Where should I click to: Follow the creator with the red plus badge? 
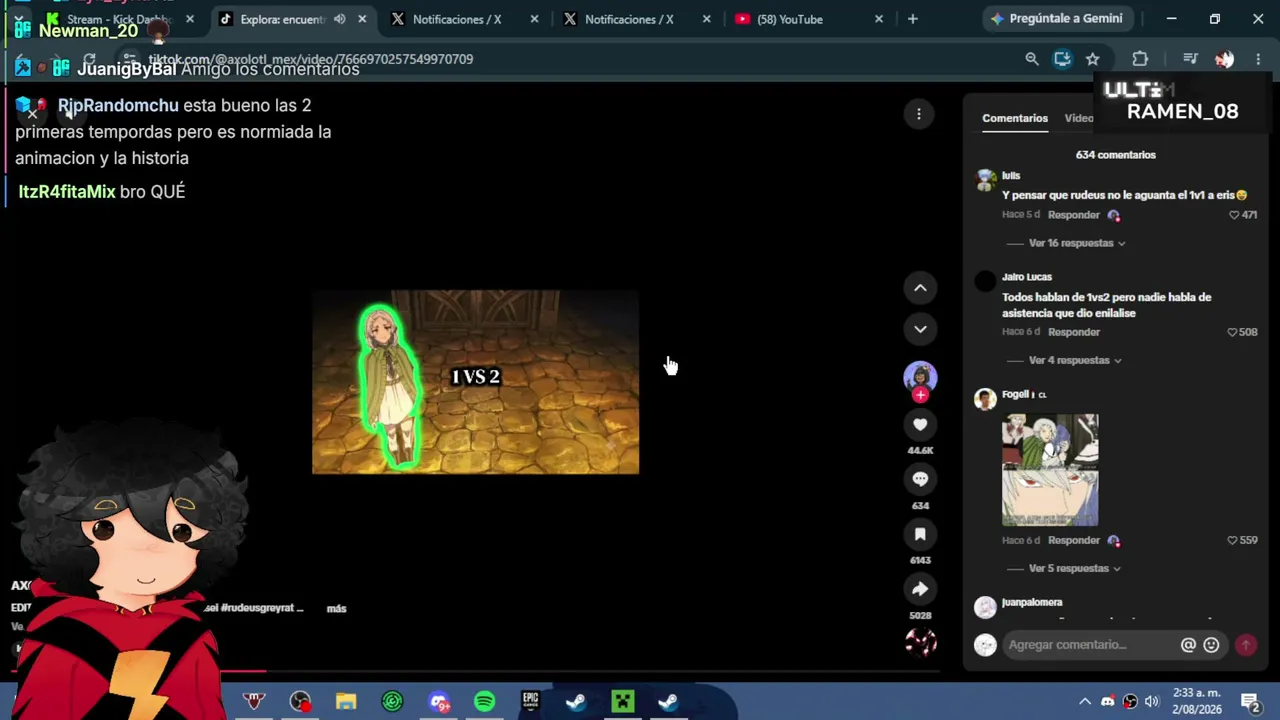click(920, 395)
